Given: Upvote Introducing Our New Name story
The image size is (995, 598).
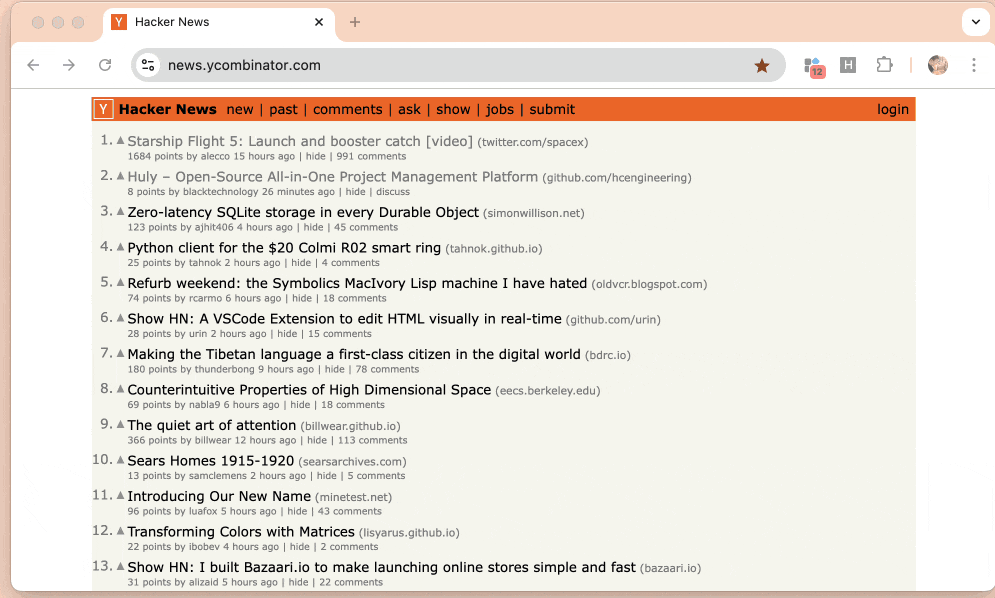Looking at the screenshot, I should point(121,496).
